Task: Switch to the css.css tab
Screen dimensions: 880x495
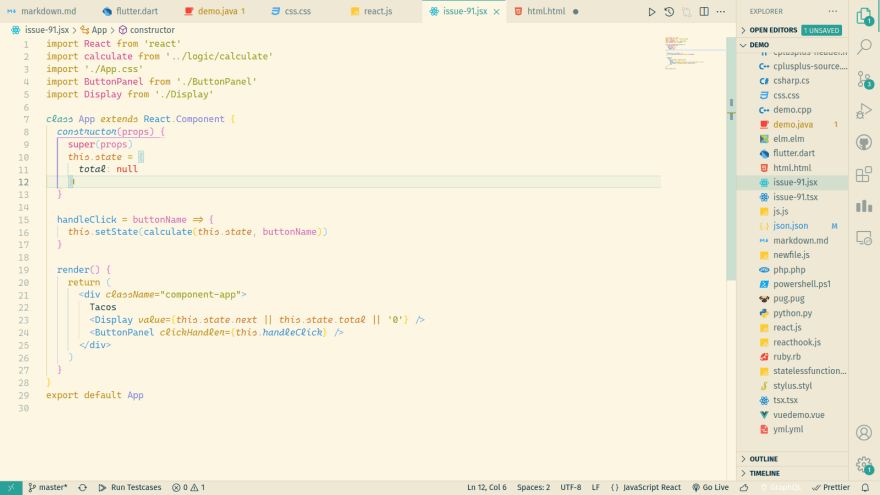Action: pyautogui.click(x=291, y=11)
